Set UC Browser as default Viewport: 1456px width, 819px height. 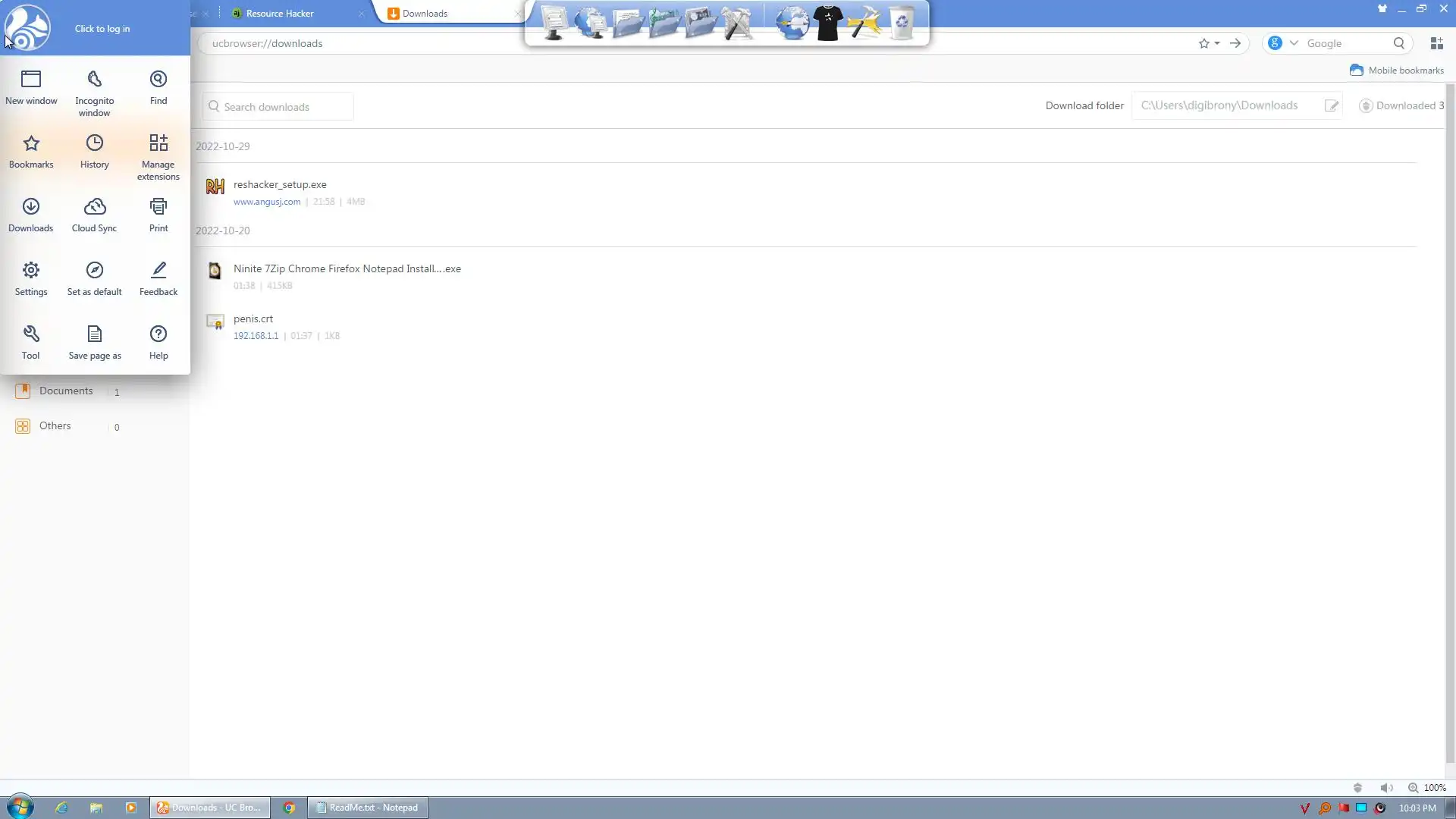pos(94,278)
